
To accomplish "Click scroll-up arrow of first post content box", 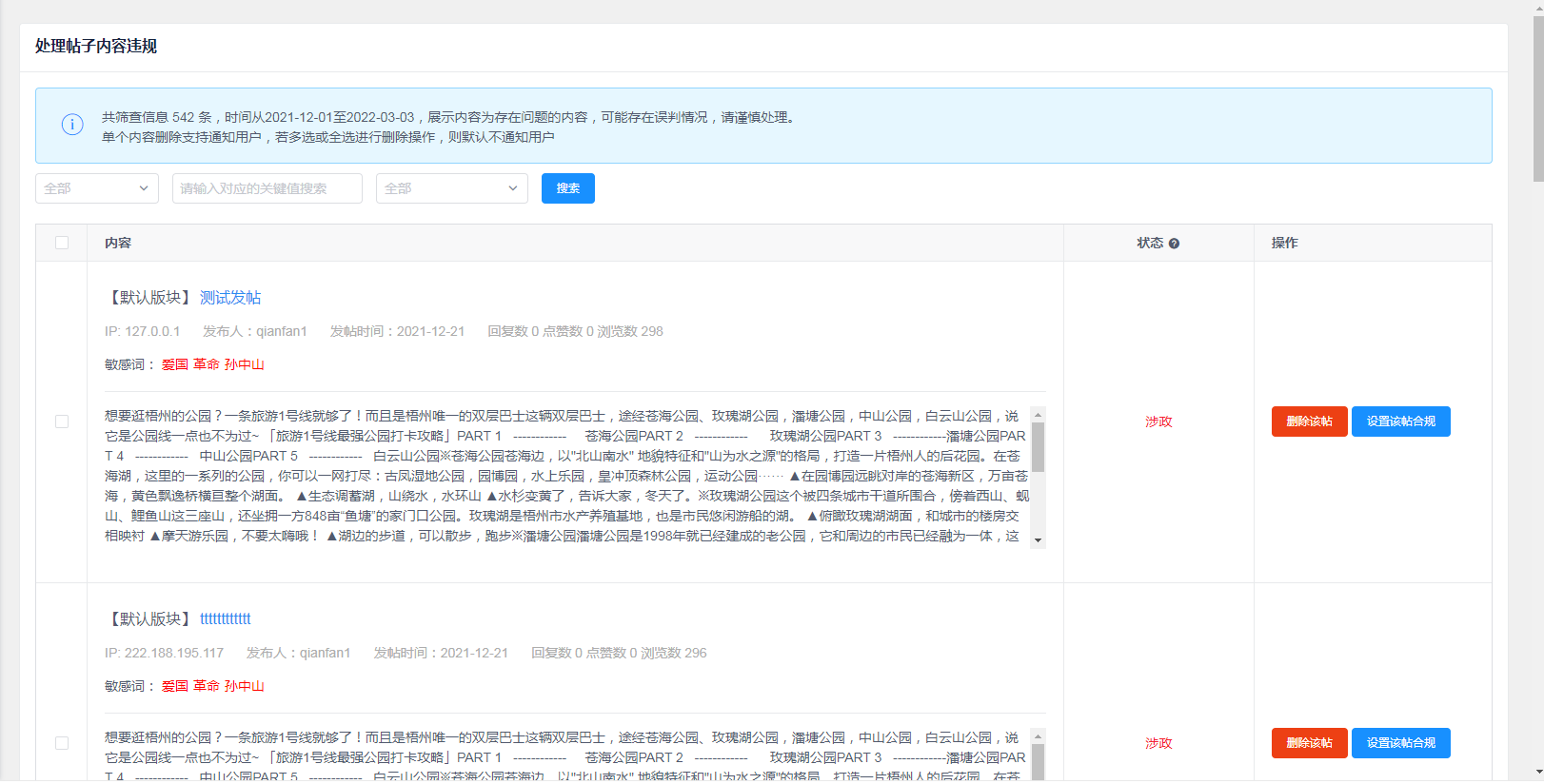I will coord(1038,415).
